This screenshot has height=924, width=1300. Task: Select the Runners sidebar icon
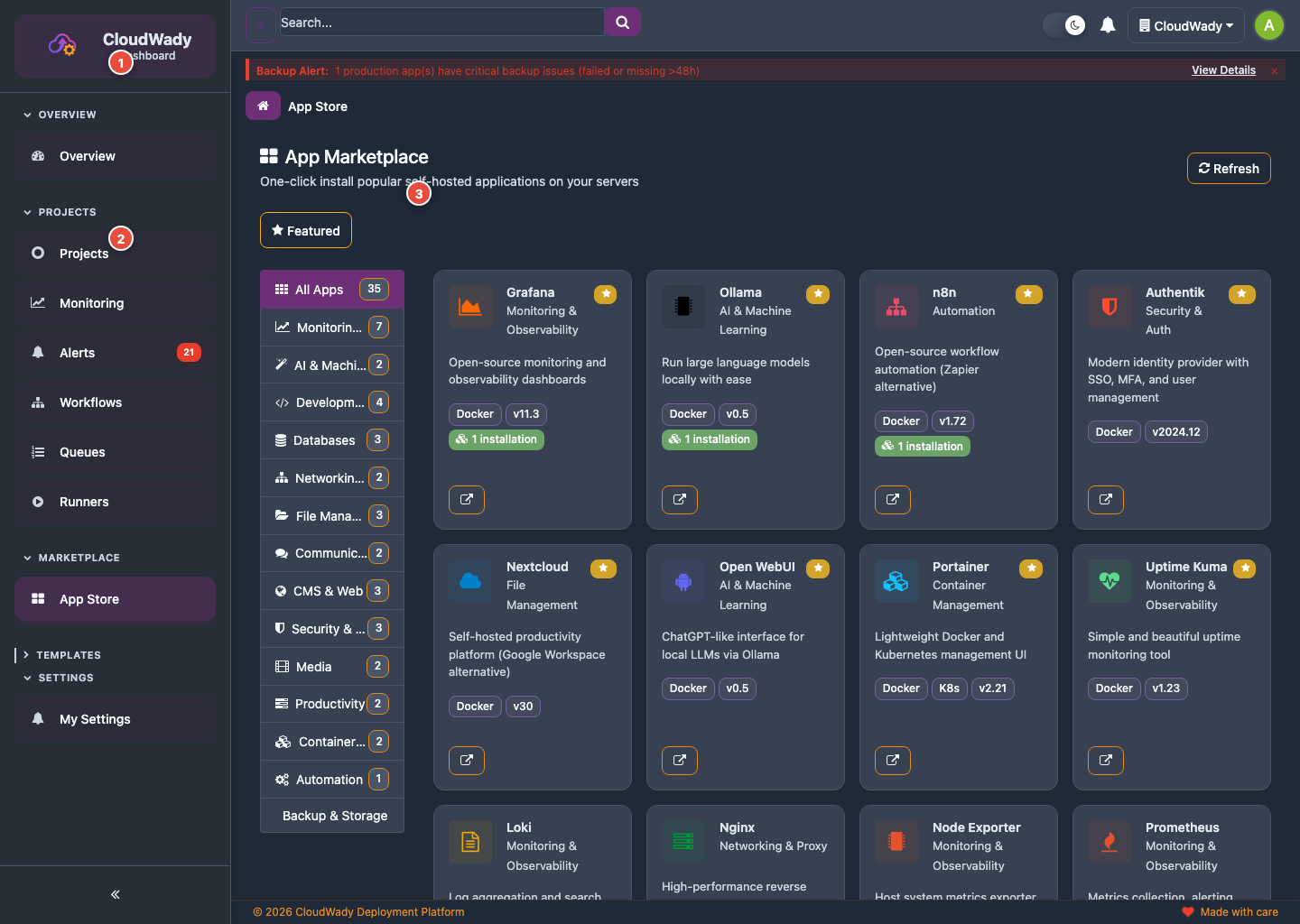38,502
